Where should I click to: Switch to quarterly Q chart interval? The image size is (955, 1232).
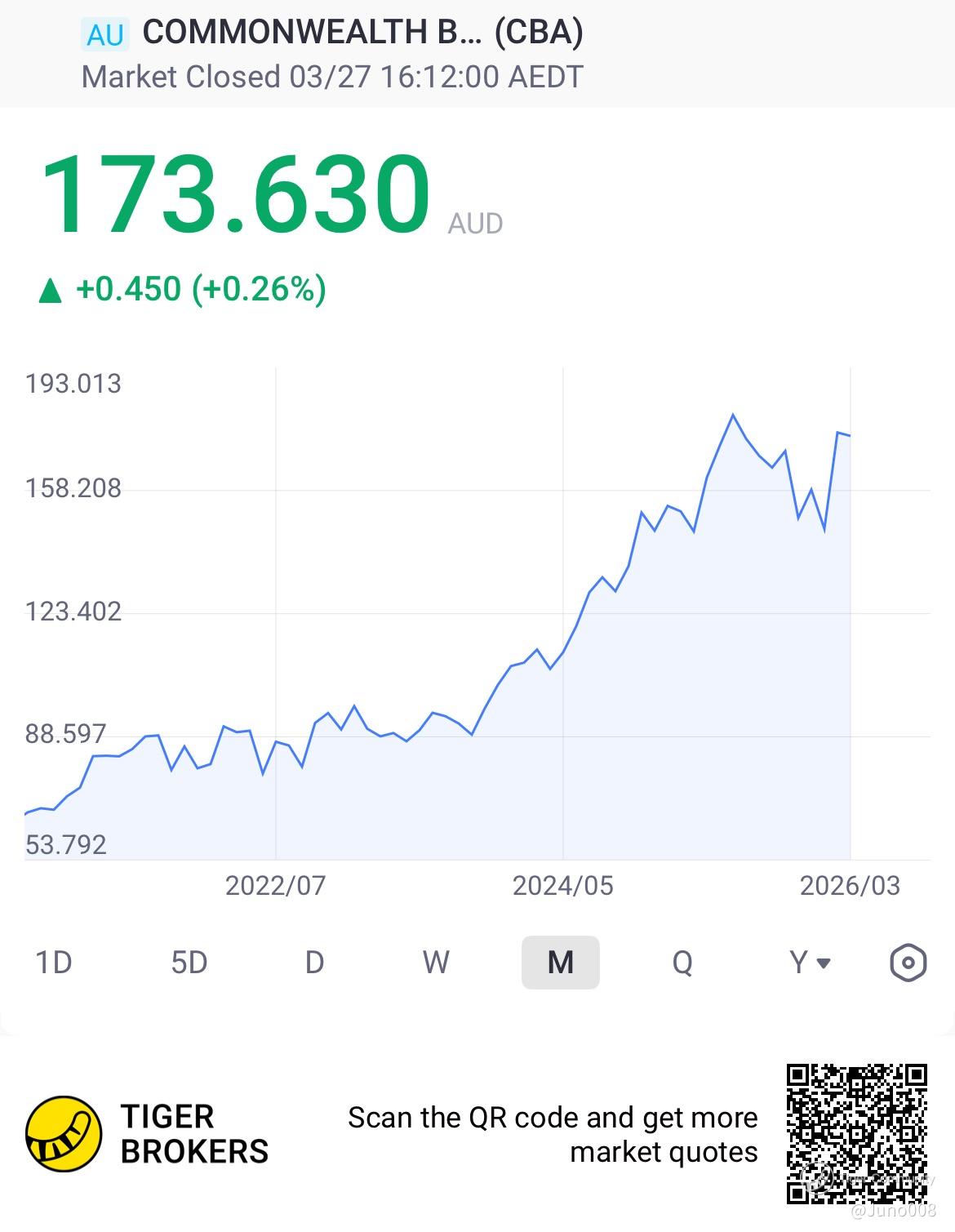point(682,963)
